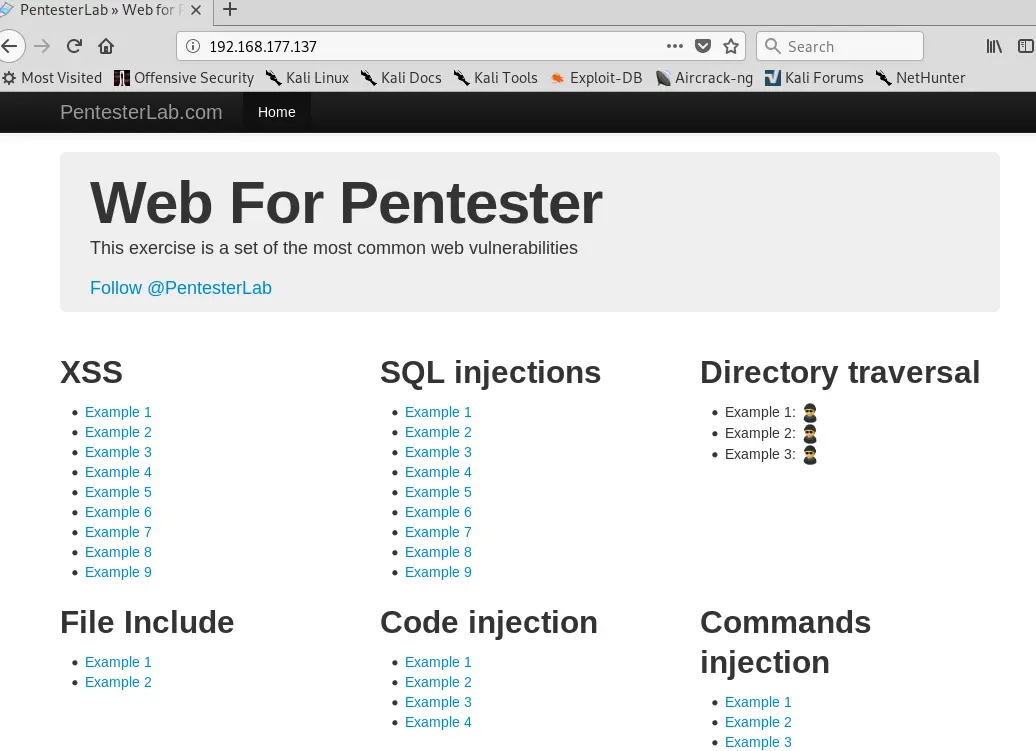Open SQL injections Example 5
1036x751 pixels.
click(438, 492)
